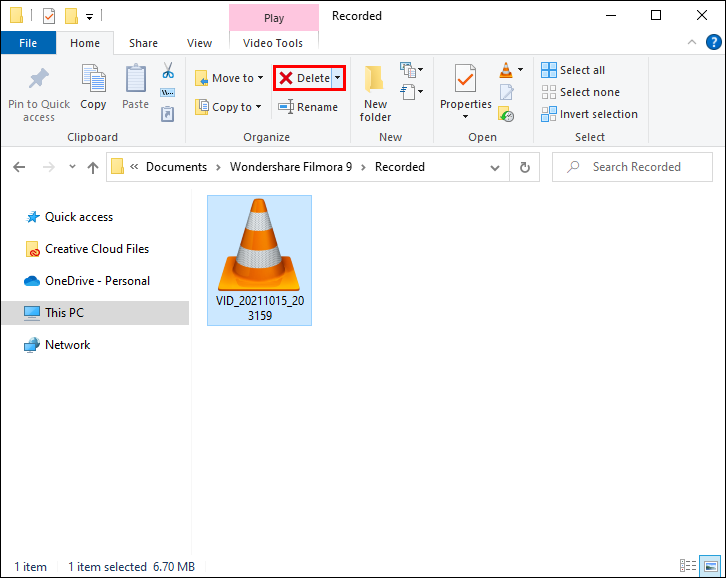Screen dimensions: 726x578
Task: Expand the Delete dropdown arrow
Action: [x=338, y=78]
